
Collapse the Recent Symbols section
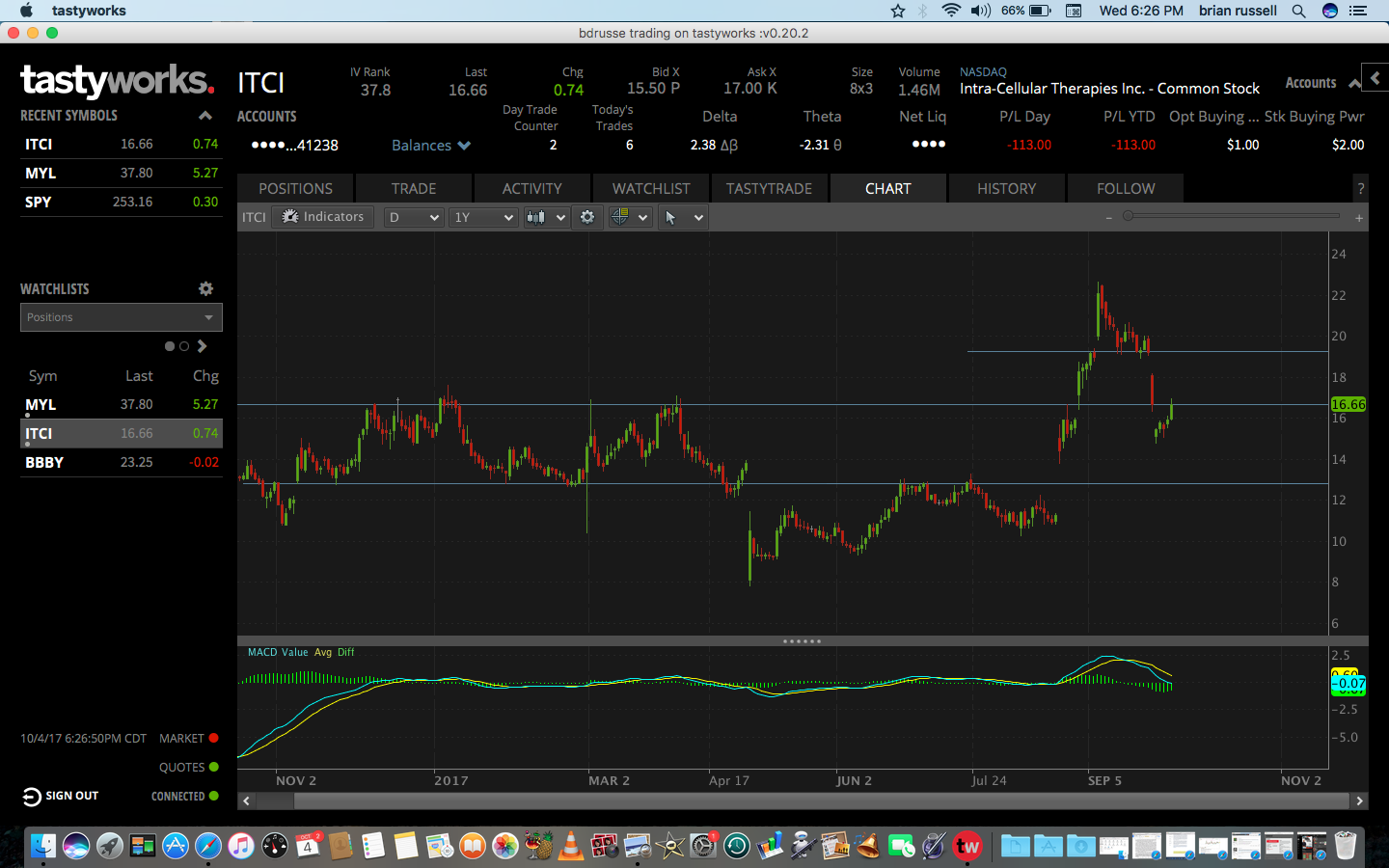pos(204,116)
